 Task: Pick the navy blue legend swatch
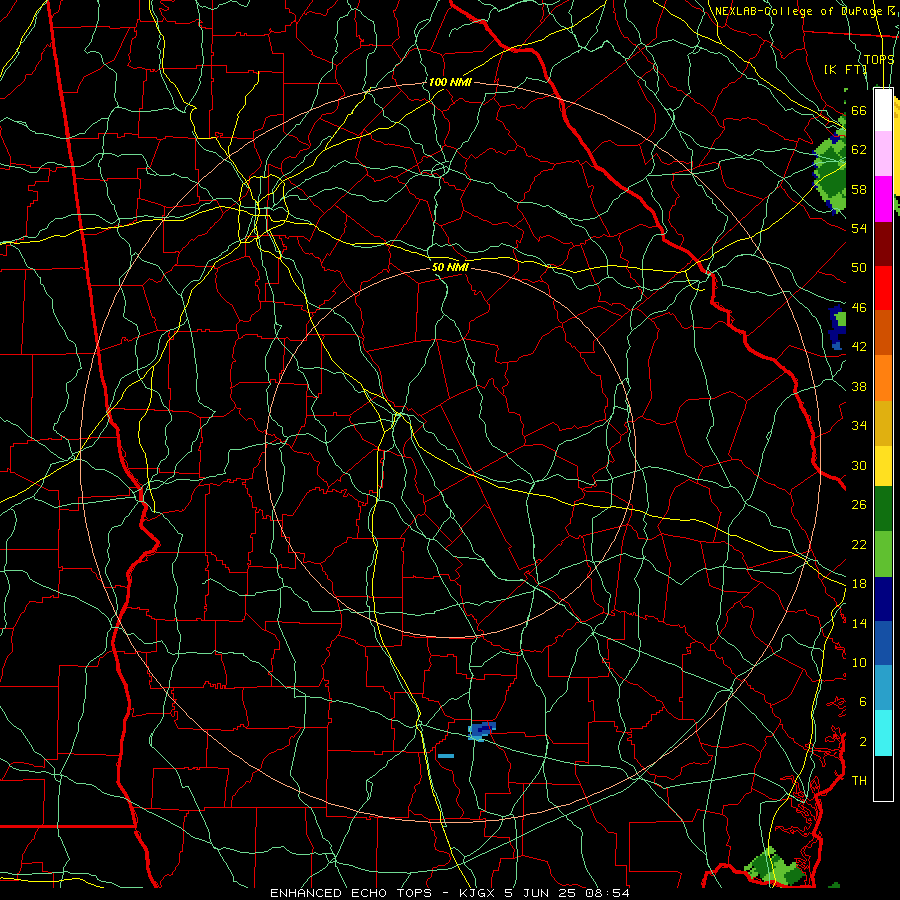coord(883,599)
